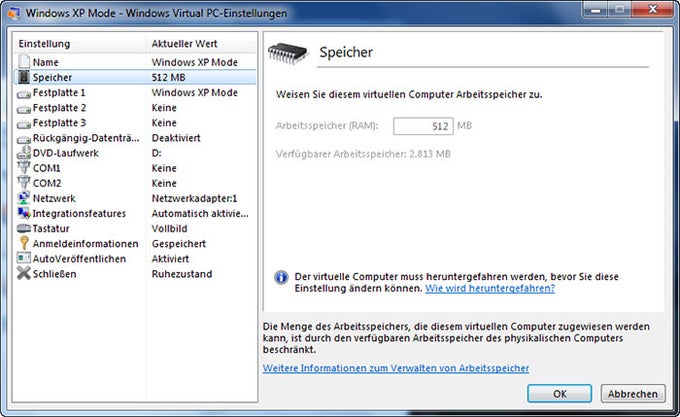Viewport: 680px width, 417px height.
Task: Click the 'D:' drive value
Action: pos(156,153)
